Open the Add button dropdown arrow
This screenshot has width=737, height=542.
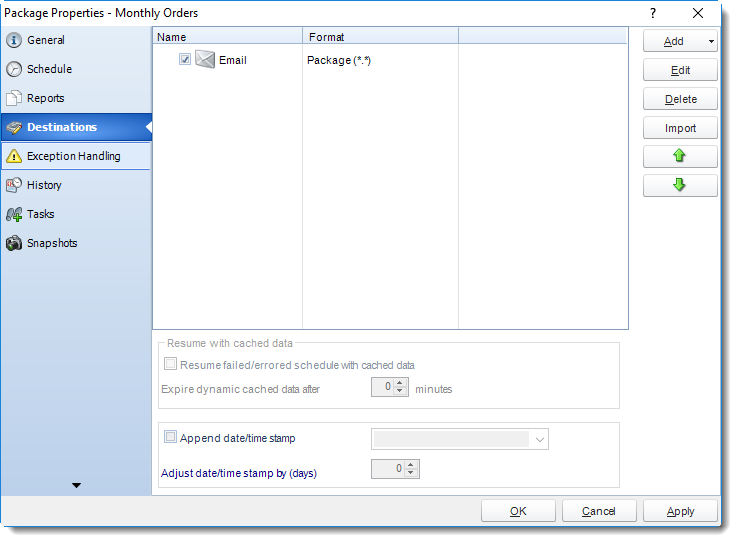coord(711,41)
